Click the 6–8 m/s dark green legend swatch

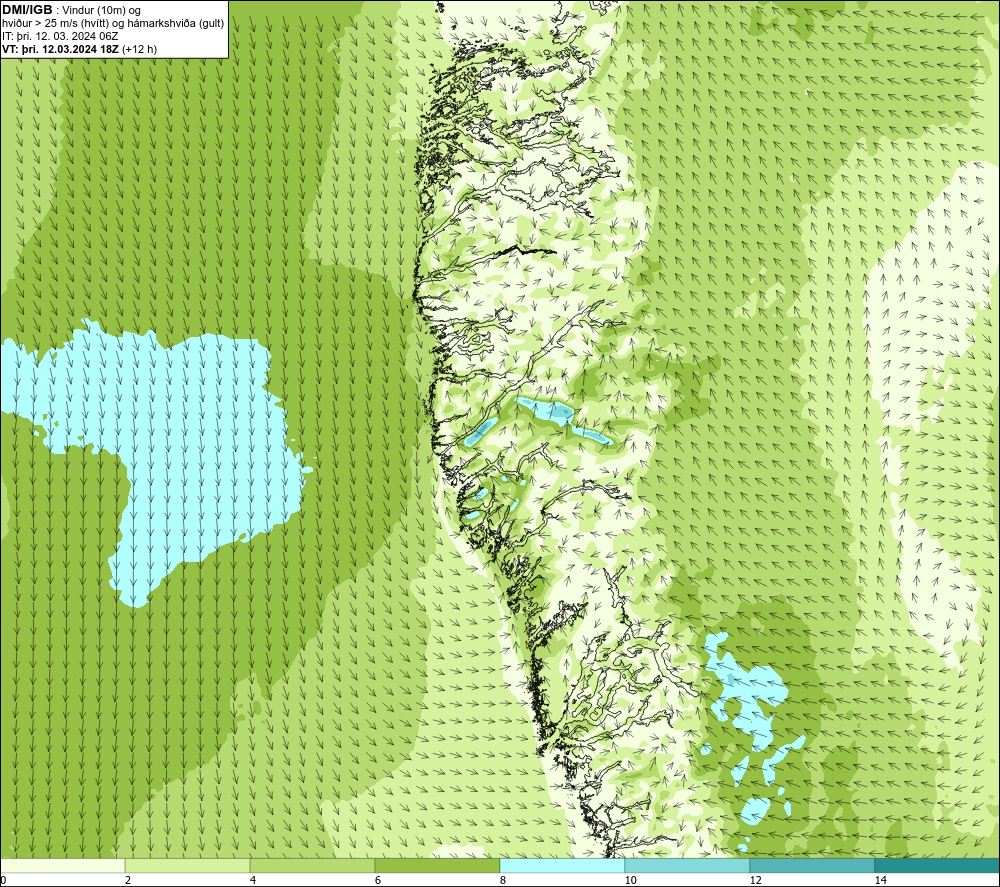point(438,865)
